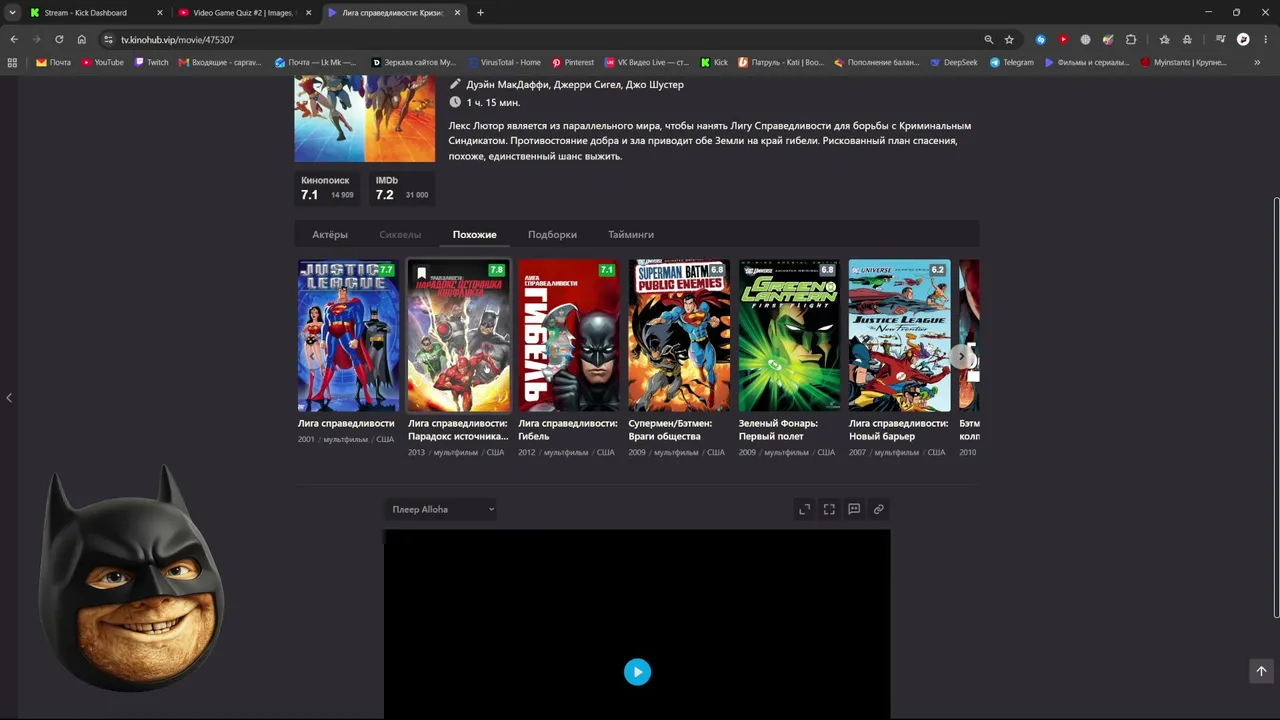Open the Twitch bookmark
This screenshot has height=720, width=1280.
point(152,62)
